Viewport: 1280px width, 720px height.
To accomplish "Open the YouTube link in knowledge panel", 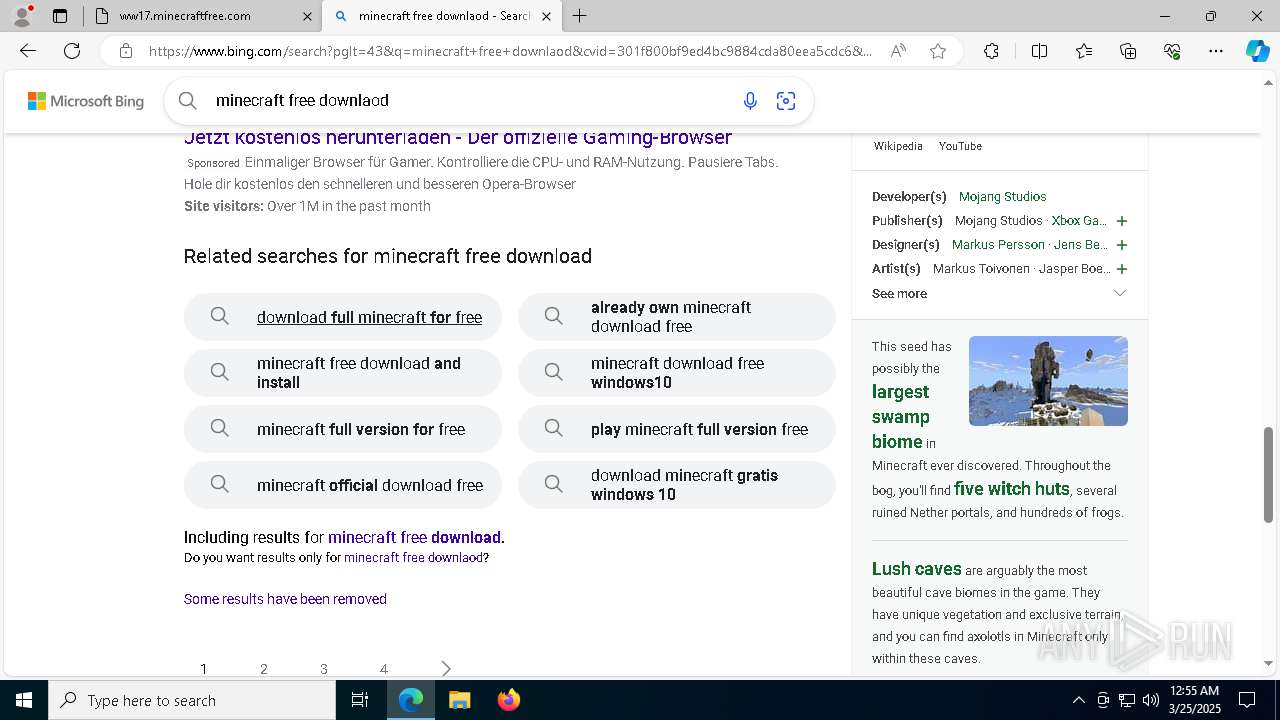I will tap(960, 146).
